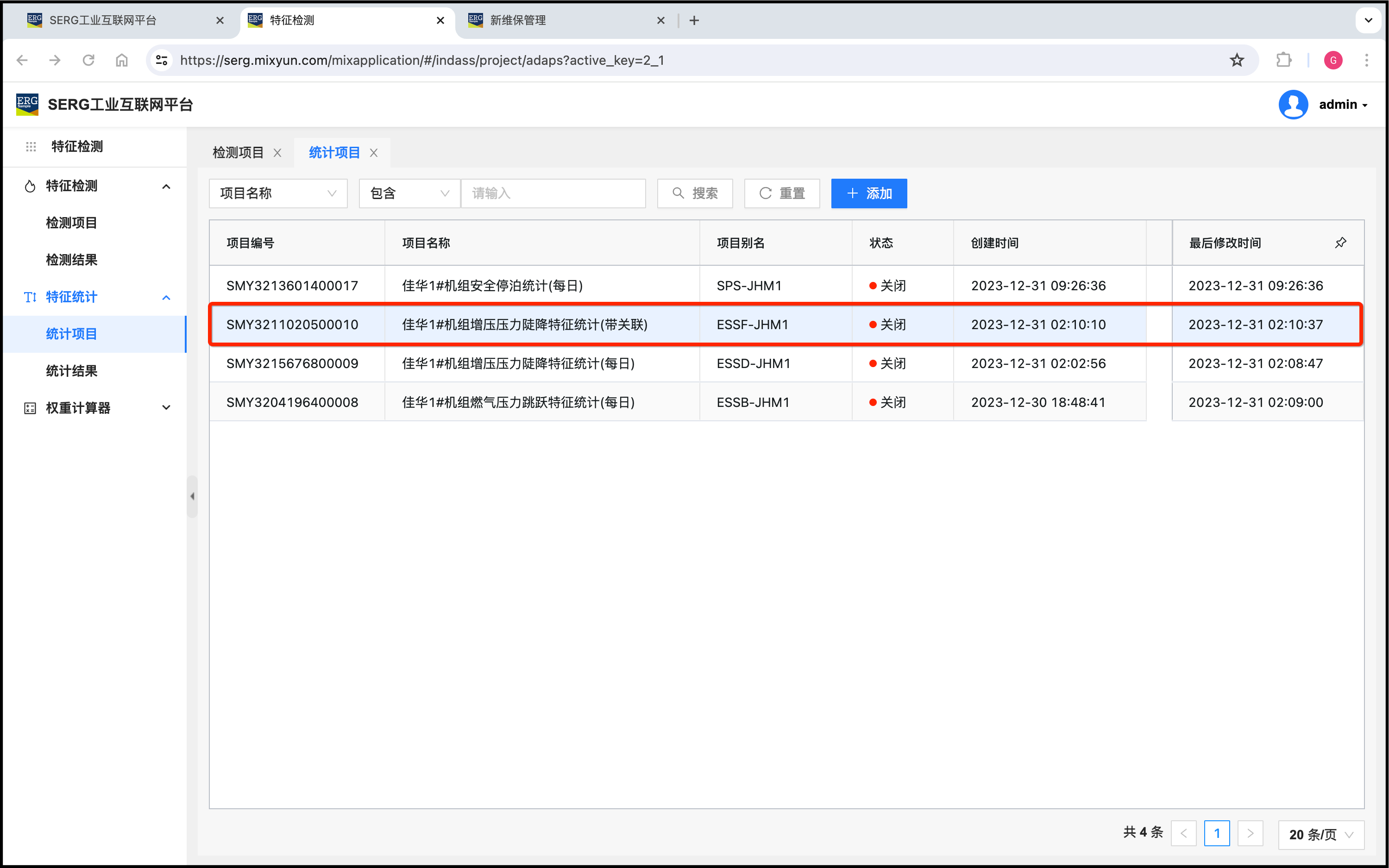This screenshot has height=868, width=1389.
Task: Close the 统计项目 page tab
Action: (374, 153)
